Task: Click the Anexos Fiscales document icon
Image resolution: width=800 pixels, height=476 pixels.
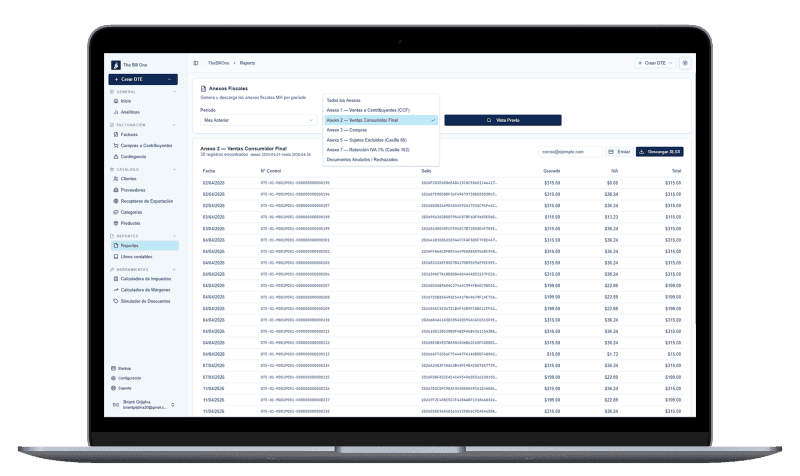Action: 203,89
